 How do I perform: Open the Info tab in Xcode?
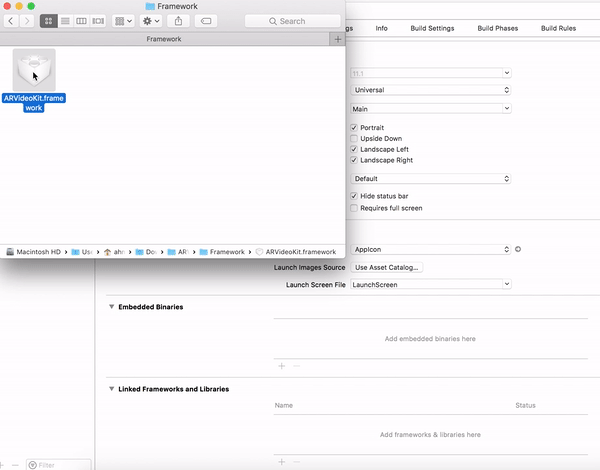tap(382, 28)
